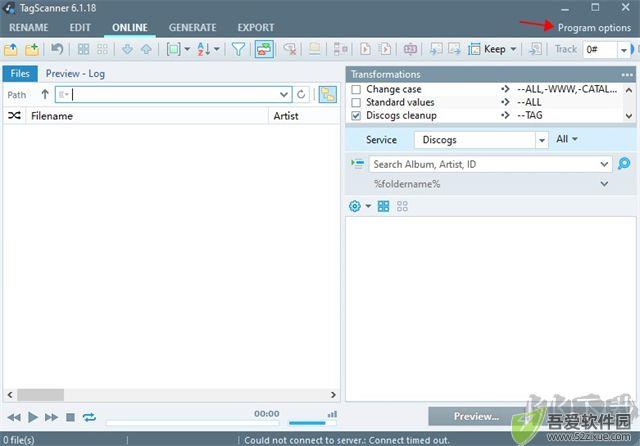Click the blue four-square select all results icon
This screenshot has width=640, height=446.
click(383, 206)
